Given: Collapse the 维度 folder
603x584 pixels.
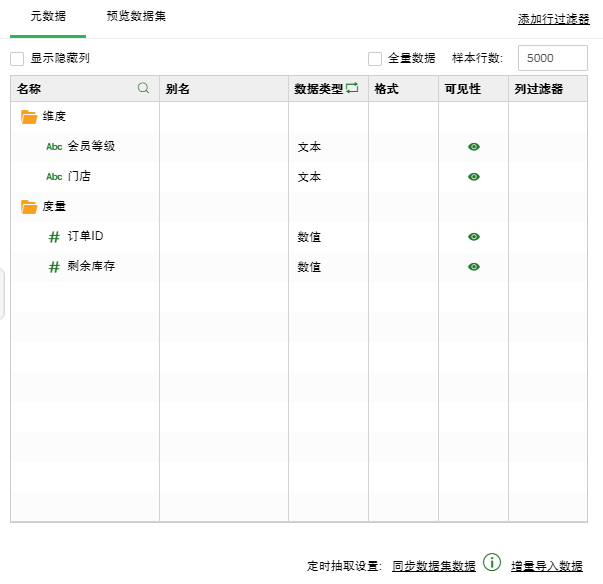Looking at the screenshot, I should (x=29, y=117).
